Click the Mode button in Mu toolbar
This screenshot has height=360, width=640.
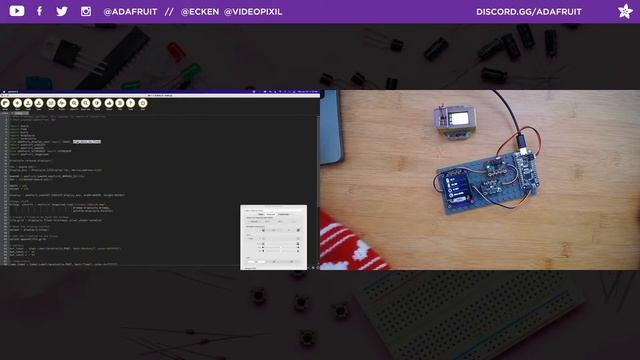(5, 104)
